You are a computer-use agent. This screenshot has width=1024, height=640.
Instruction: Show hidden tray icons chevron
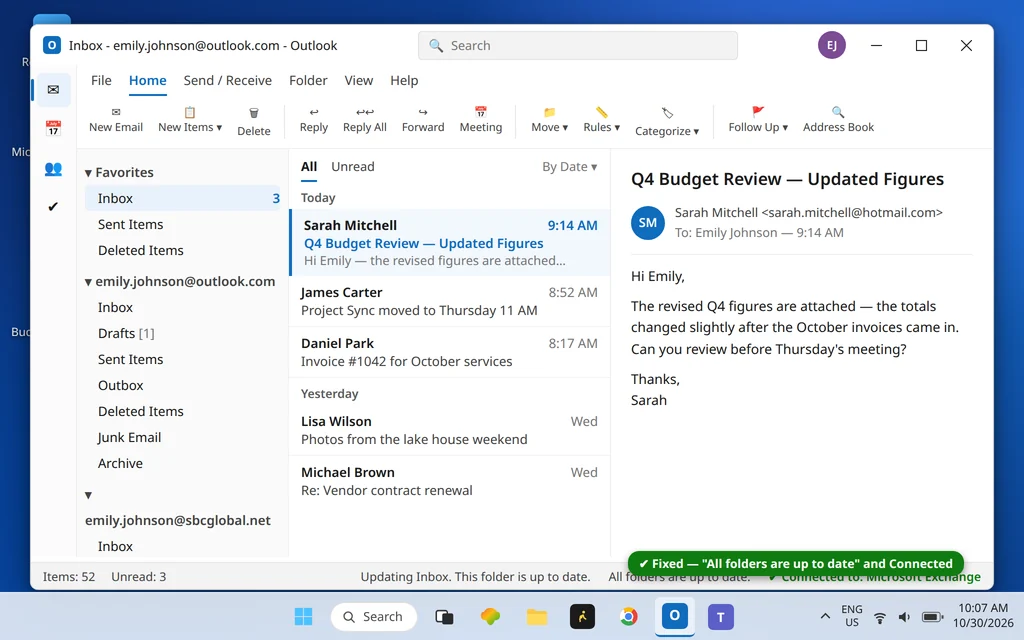coord(825,616)
